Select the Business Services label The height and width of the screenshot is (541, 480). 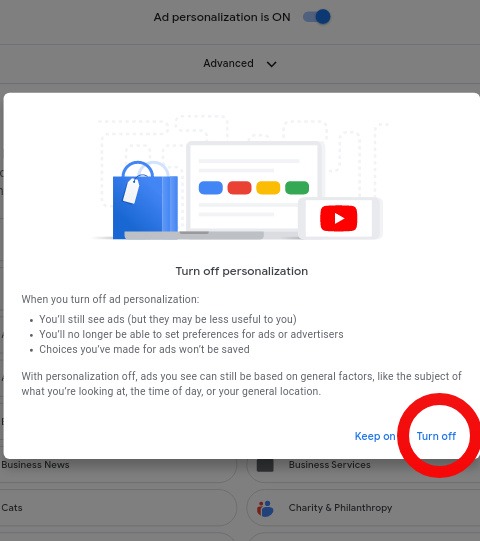click(330, 465)
